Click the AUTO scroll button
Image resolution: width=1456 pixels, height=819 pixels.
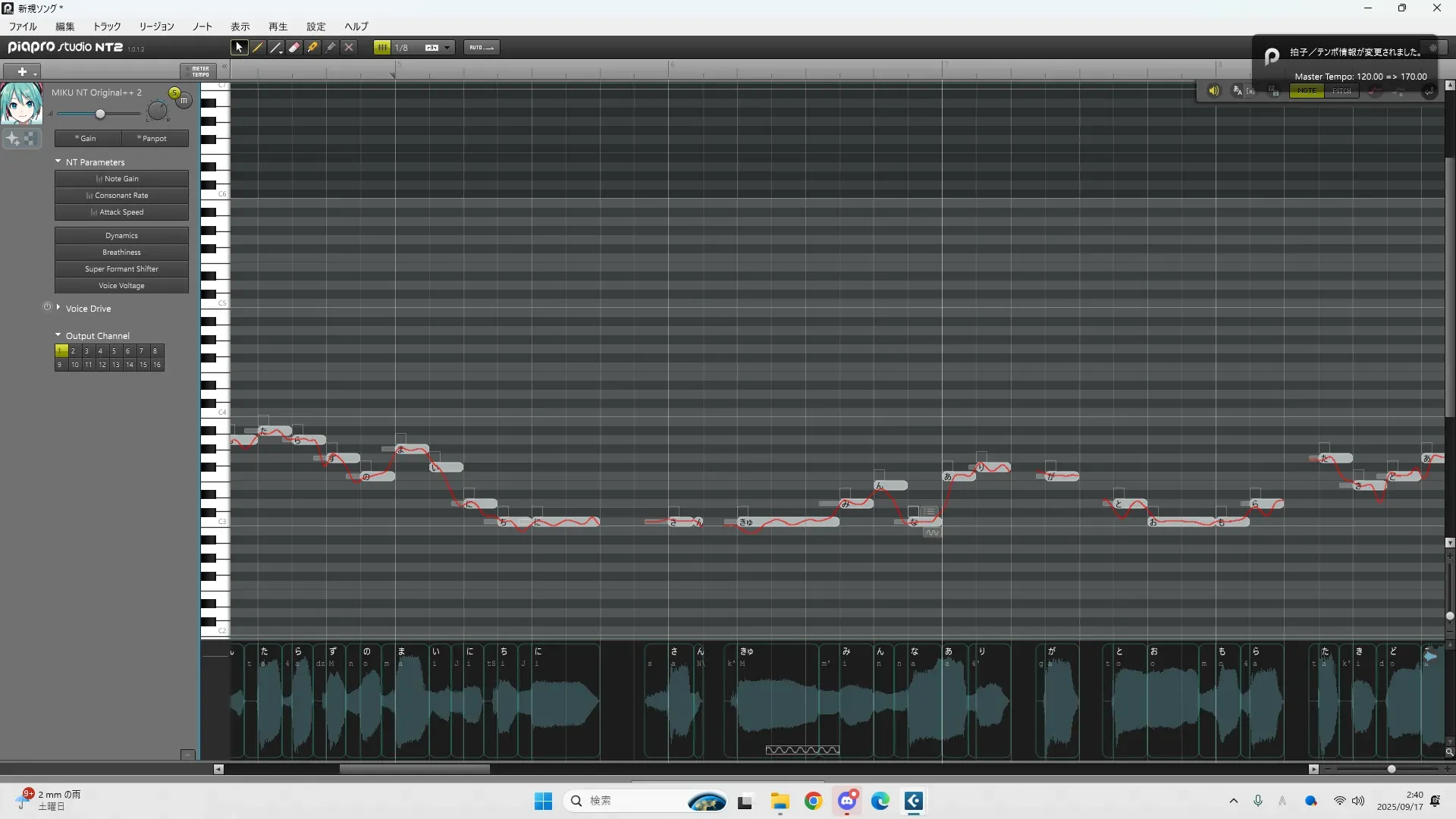(481, 47)
